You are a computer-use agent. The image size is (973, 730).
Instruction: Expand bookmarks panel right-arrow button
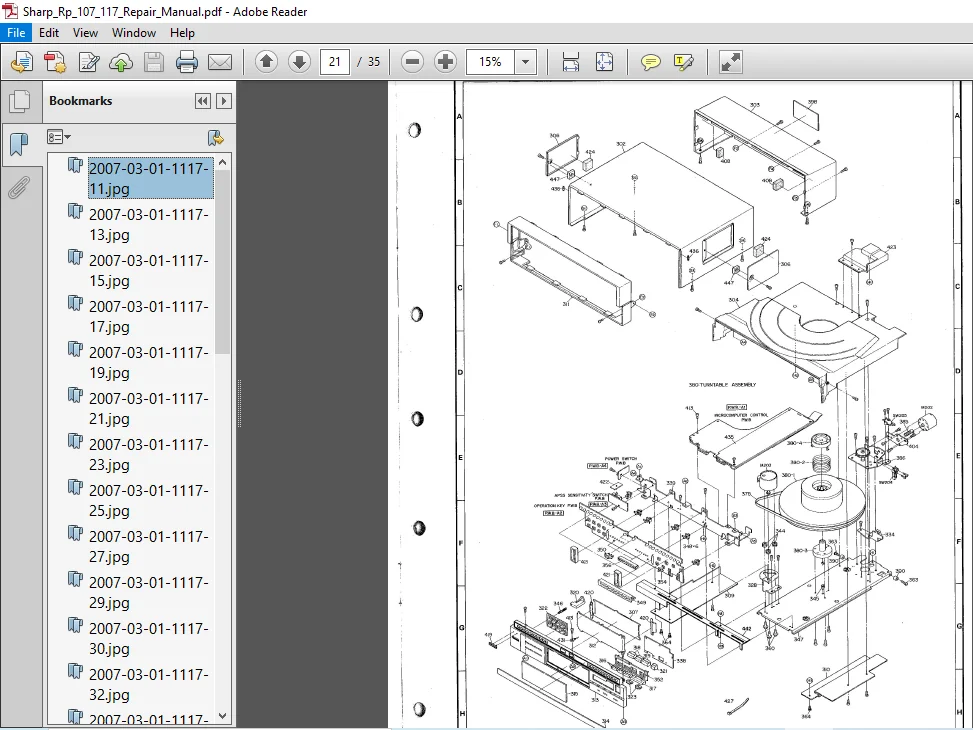[x=224, y=101]
